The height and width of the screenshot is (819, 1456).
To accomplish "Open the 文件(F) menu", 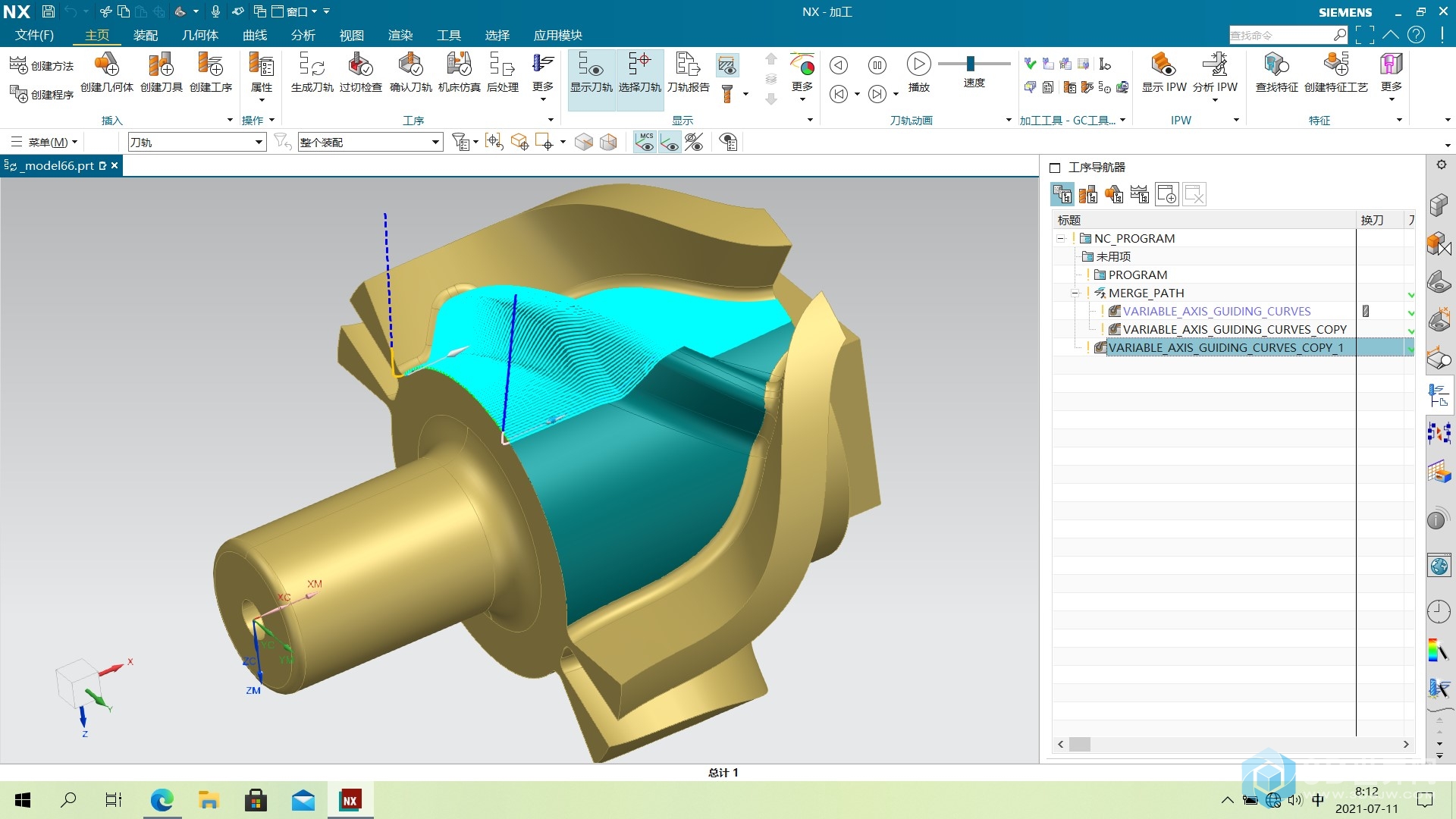I will pos(35,35).
